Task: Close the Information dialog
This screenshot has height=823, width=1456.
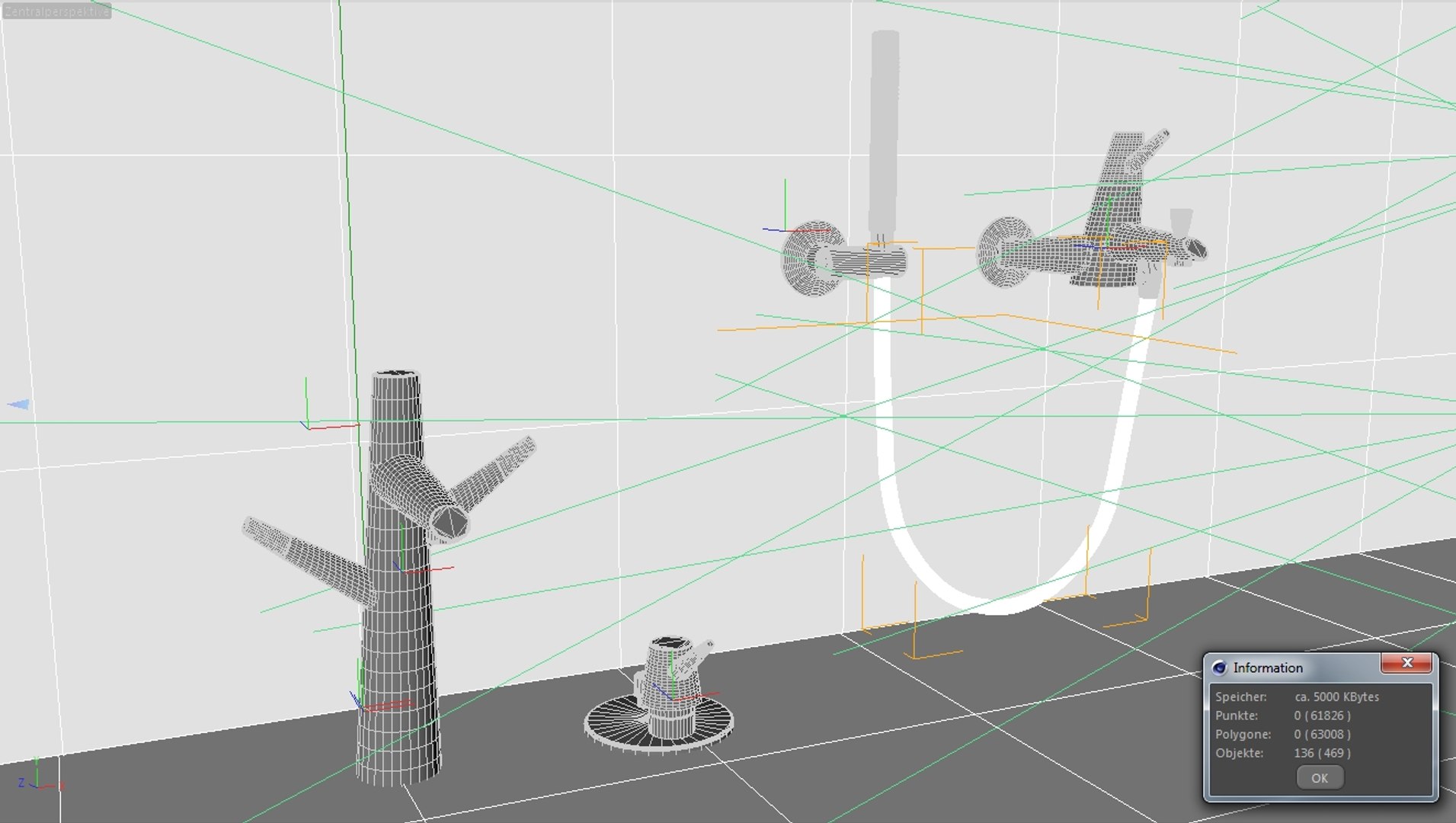Action: pos(1406,663)
